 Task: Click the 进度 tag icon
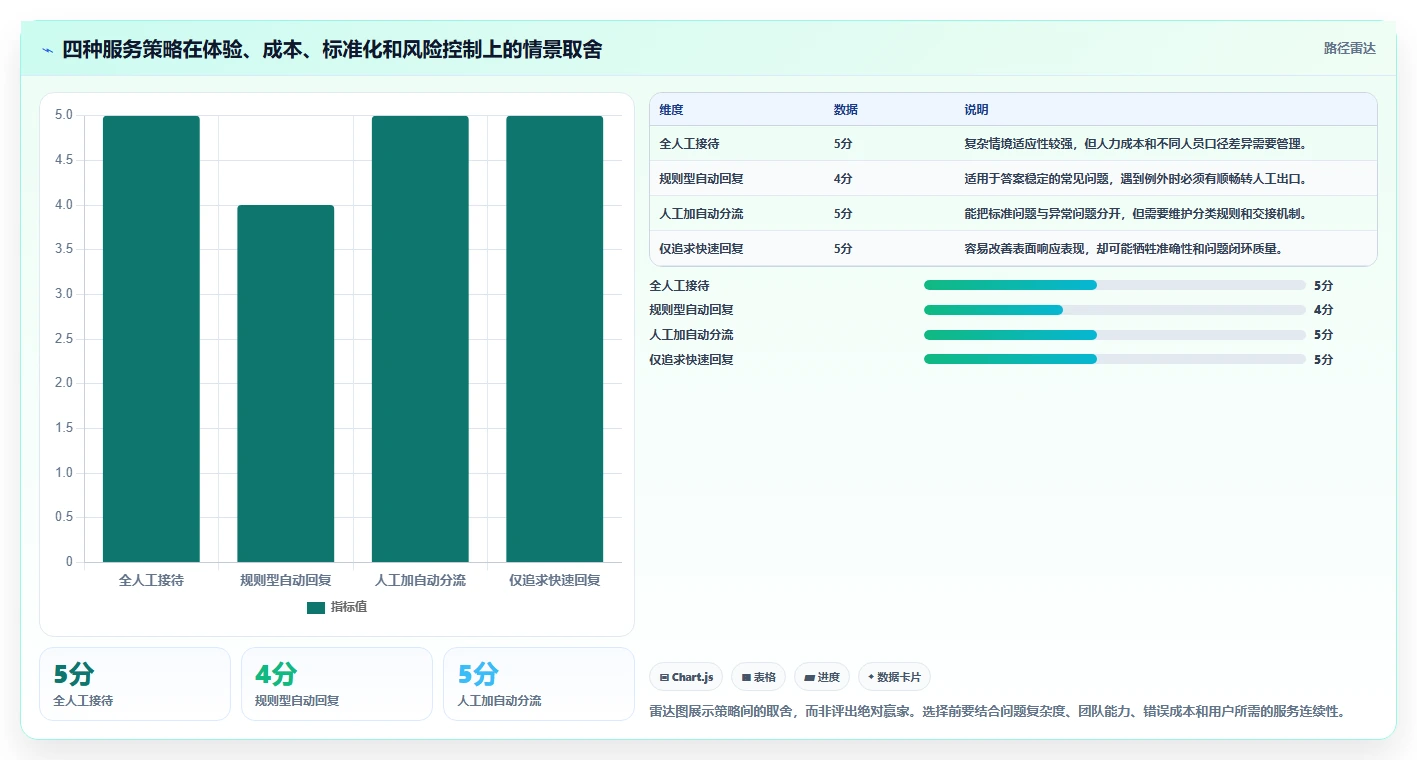pyautogui.click(x=809, y=678)
